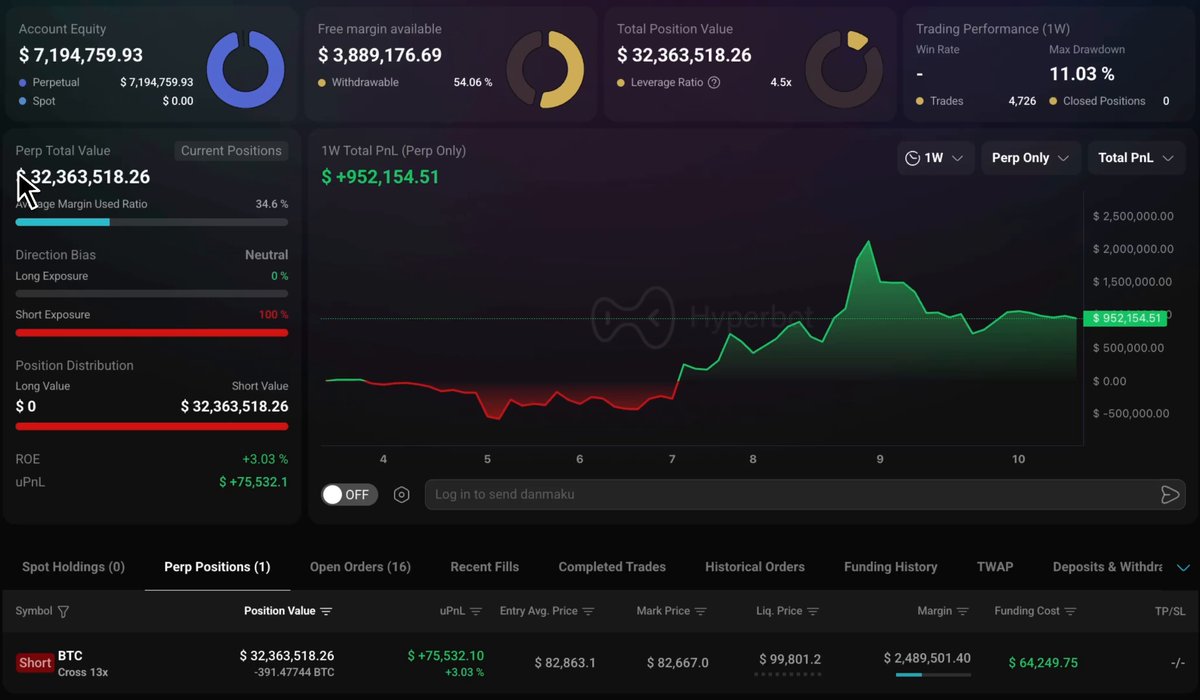Click the send danmaku arrow icon

1170,495
